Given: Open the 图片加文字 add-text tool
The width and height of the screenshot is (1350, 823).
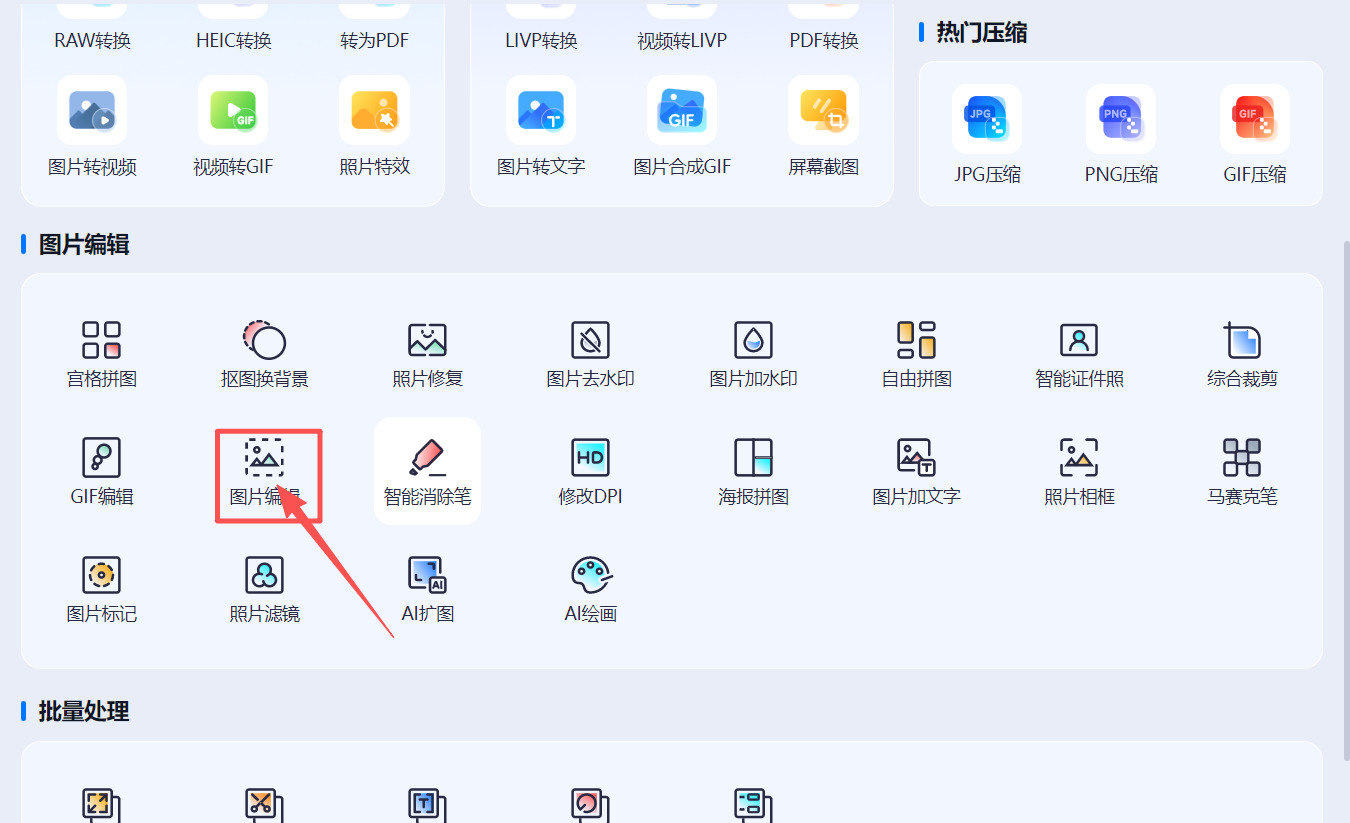Looking at the screenshot, I should (x=916, y=471).
